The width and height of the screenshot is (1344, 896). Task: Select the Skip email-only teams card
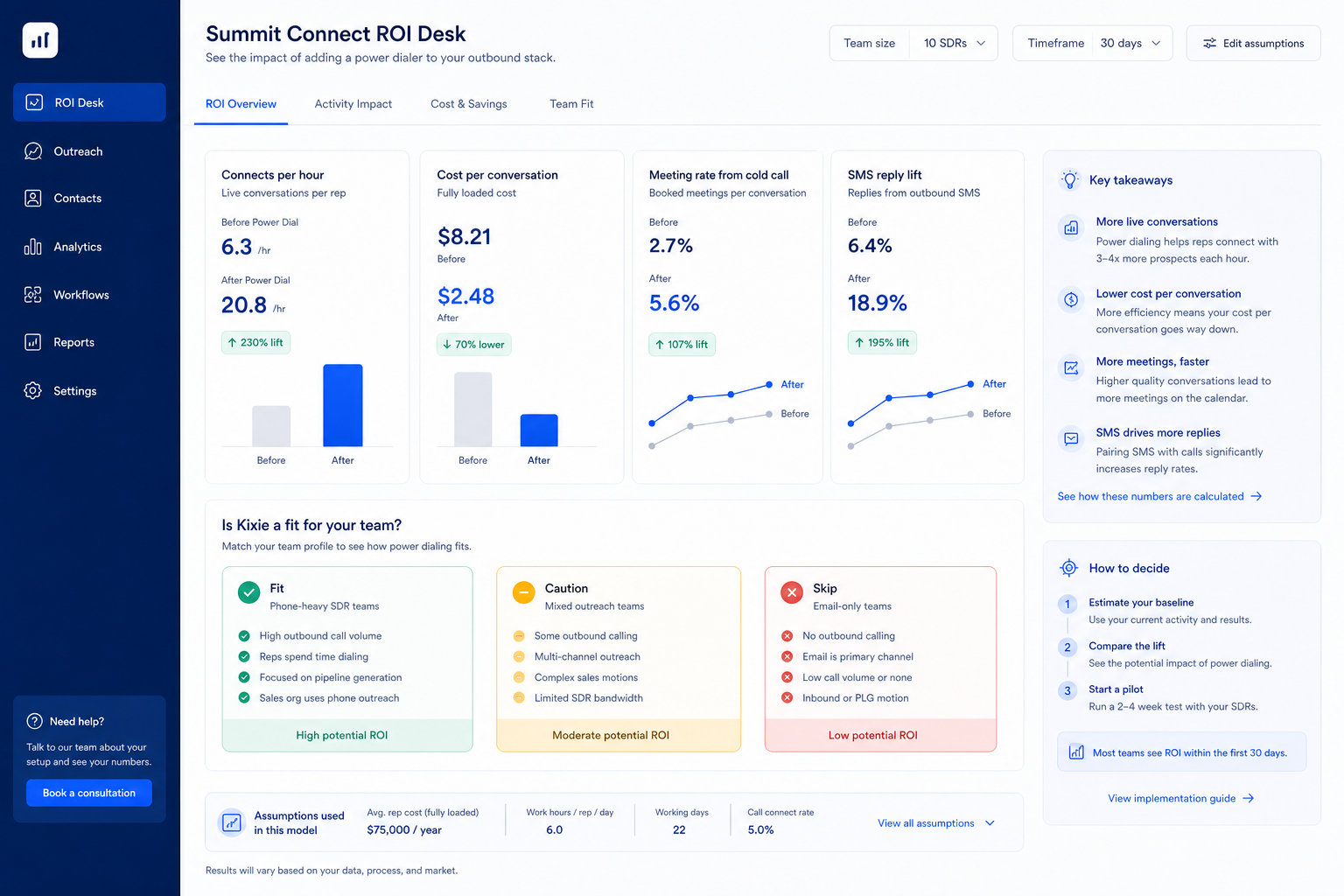(880, 659)
